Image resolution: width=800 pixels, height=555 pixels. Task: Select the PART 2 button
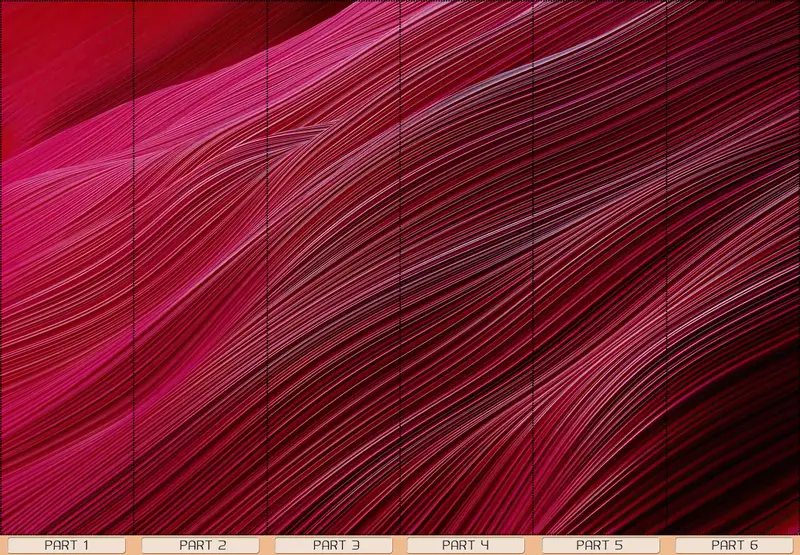pos(200,545)
